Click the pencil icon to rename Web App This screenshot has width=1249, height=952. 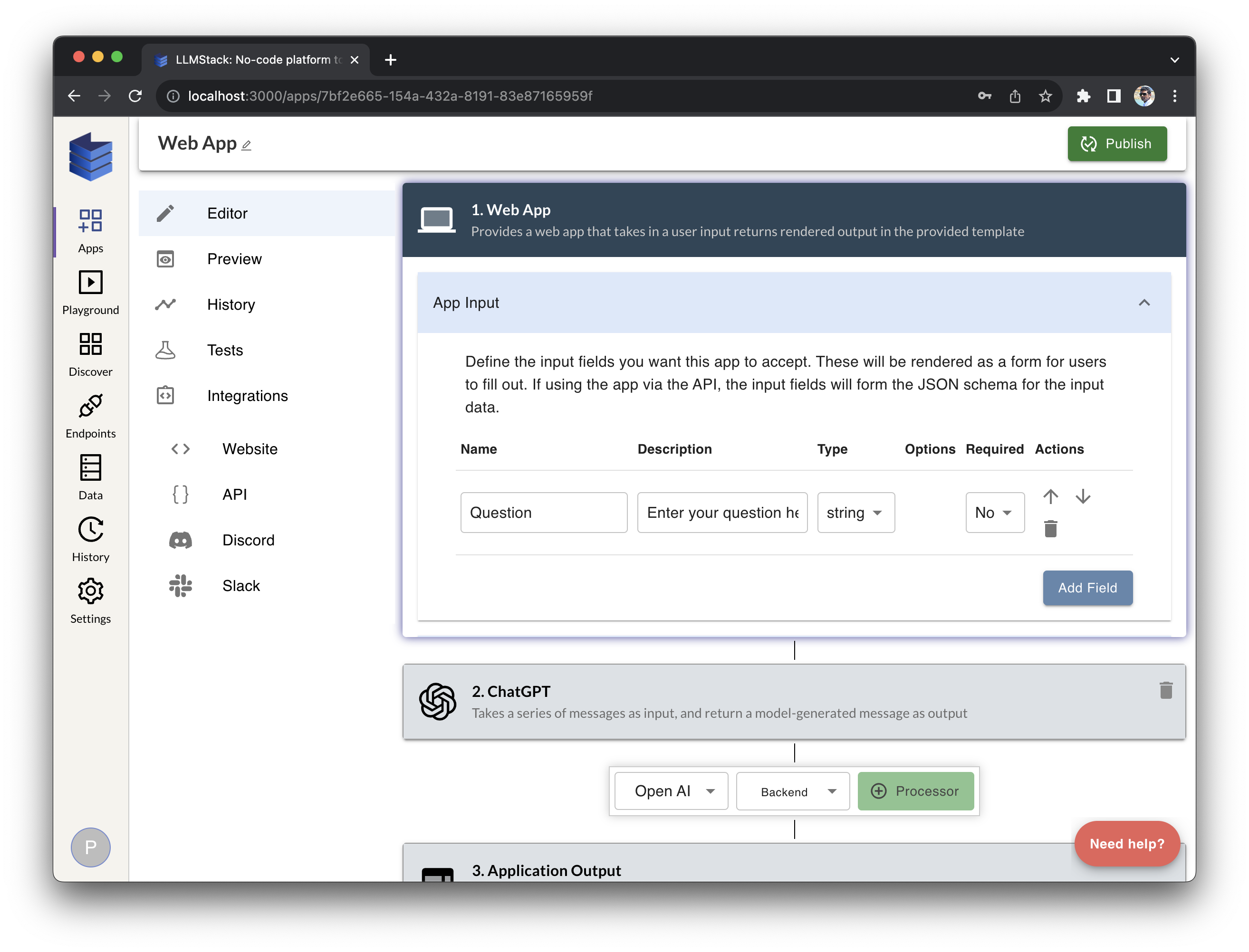pos(246,146)
